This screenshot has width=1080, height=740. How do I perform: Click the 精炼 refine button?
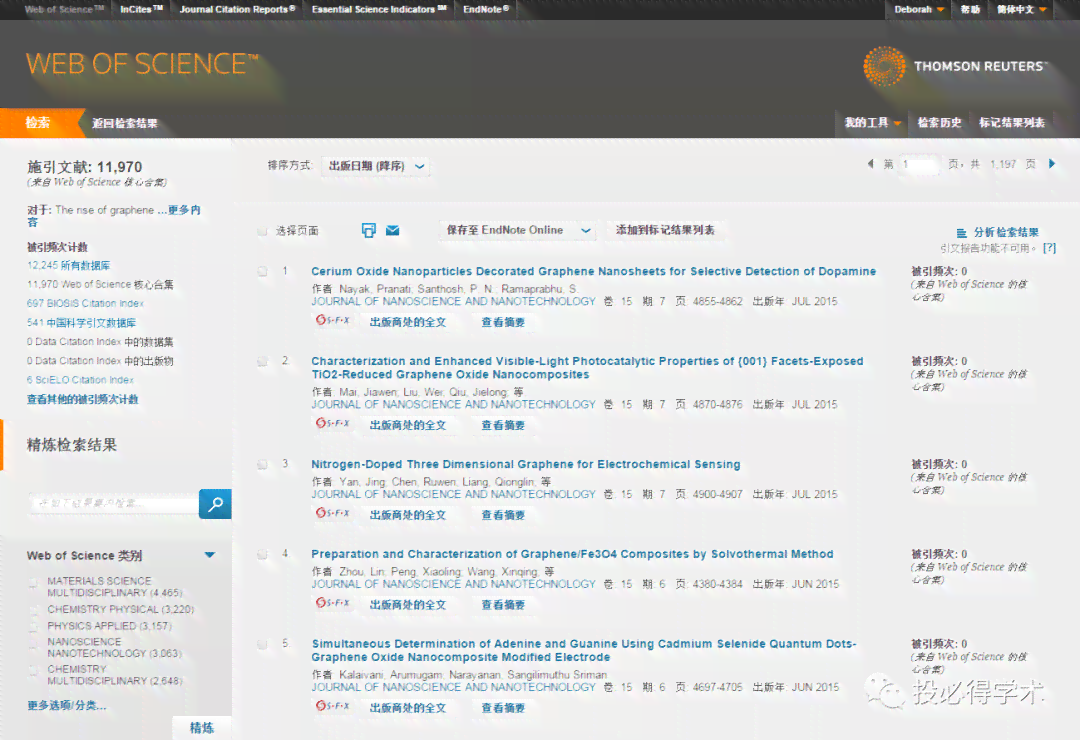point(202,728)
